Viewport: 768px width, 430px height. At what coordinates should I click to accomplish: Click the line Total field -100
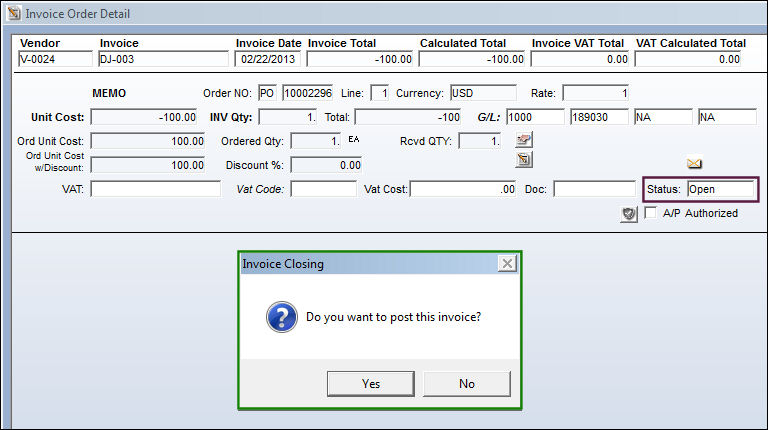(x=408, y=117)
